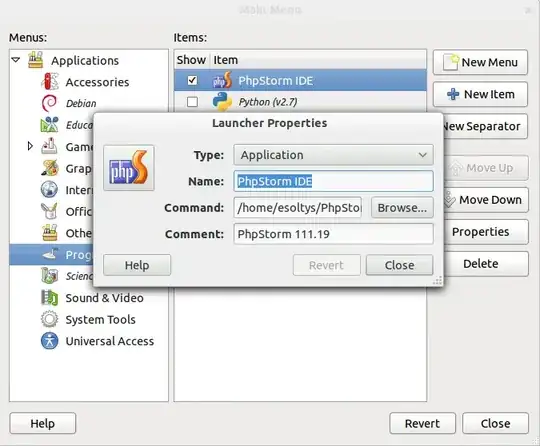Open the Type dropdown in Launcher Properties
540x446 pixels.
click(333, 155)
